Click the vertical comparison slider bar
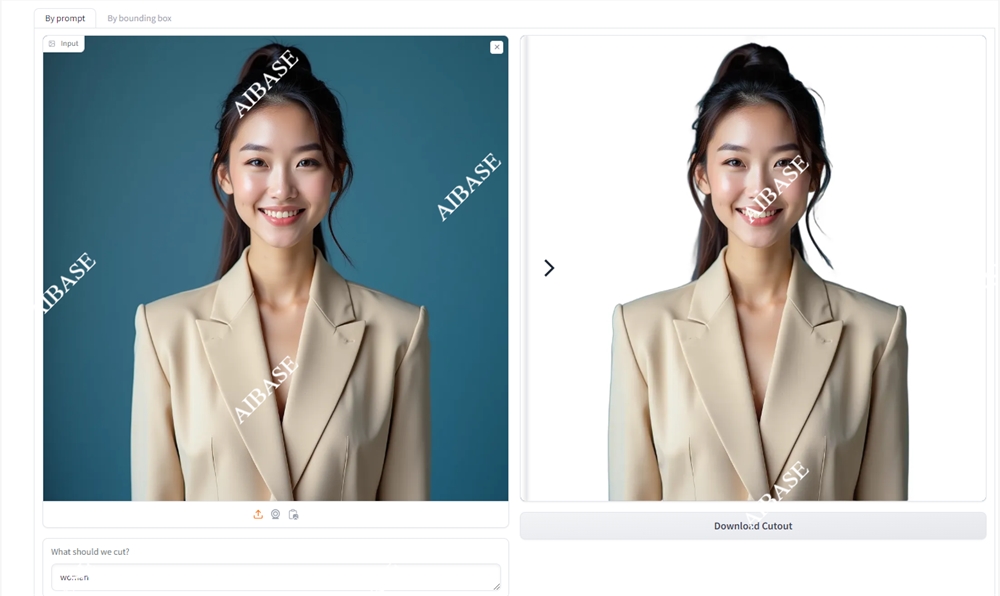This screenshot has width=1000, height=596. [x=524, y=268]
